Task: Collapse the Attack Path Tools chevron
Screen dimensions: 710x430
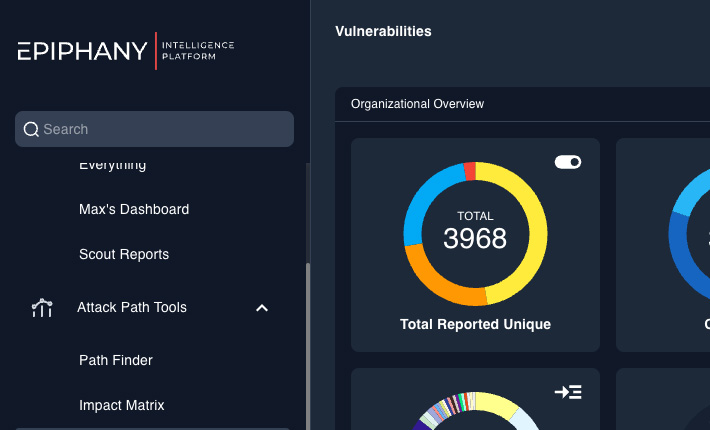Action: point(262,308)
